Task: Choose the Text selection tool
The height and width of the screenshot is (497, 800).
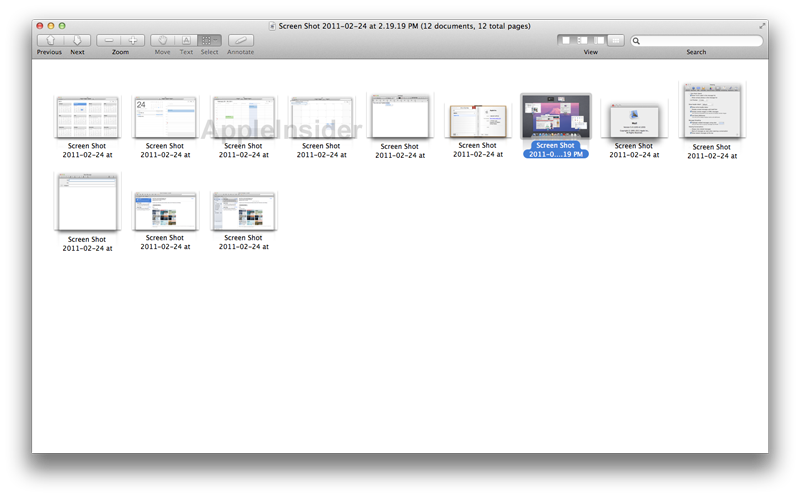Action: pyautogui.click(x=186, y=40)
